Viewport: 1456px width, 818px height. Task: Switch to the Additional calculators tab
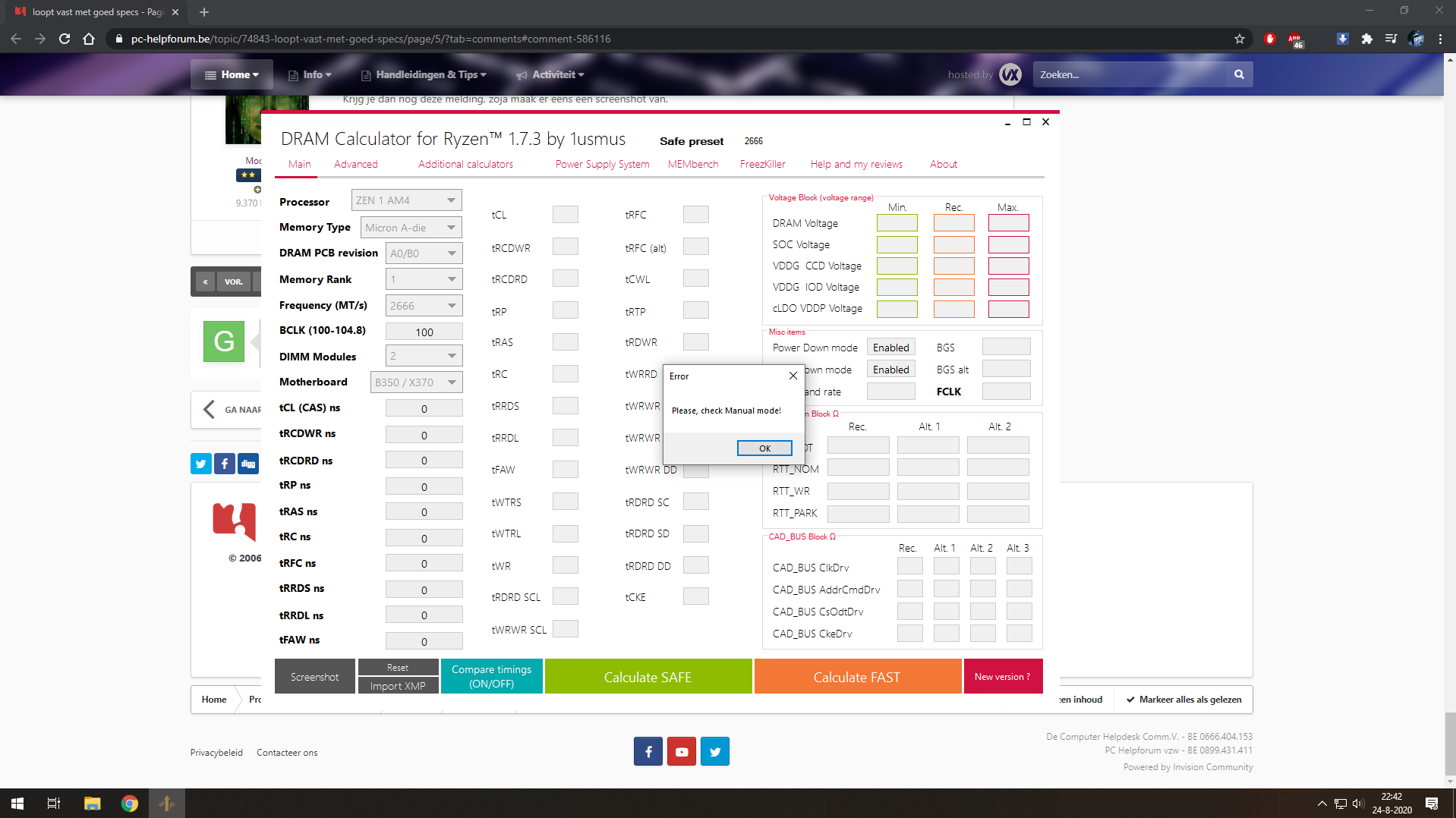[465, 164]
